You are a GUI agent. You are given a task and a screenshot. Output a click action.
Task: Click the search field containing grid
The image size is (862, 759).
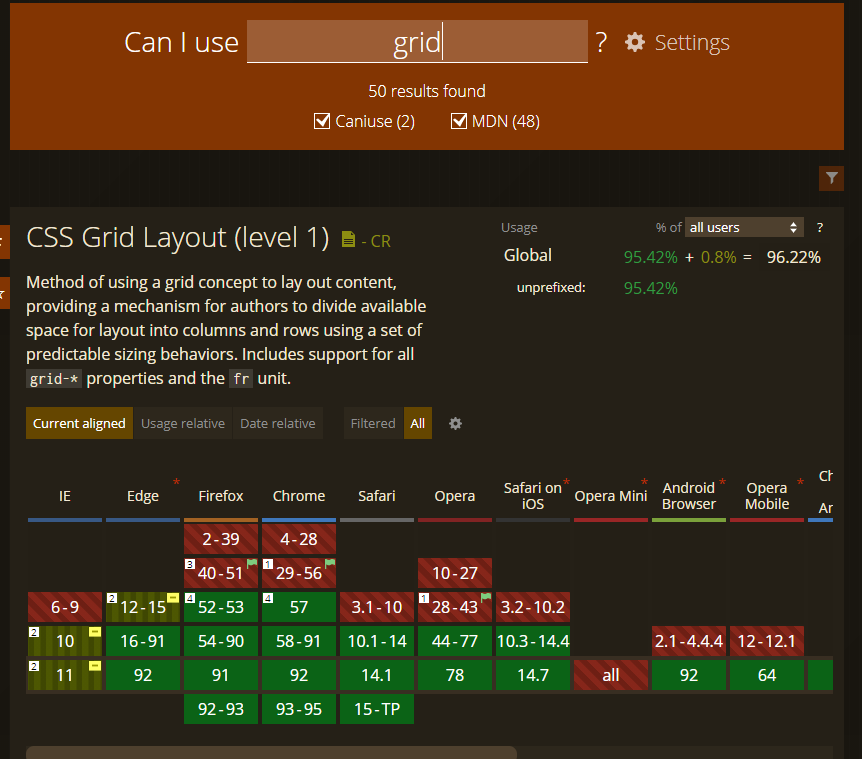tap(417, 42)
